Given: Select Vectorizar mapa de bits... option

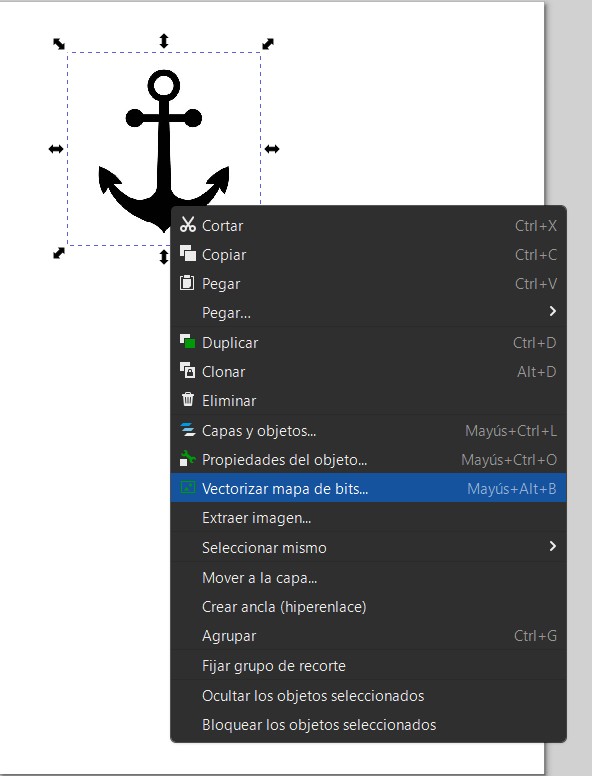Looking at the screenshot, I should [368, 488].
